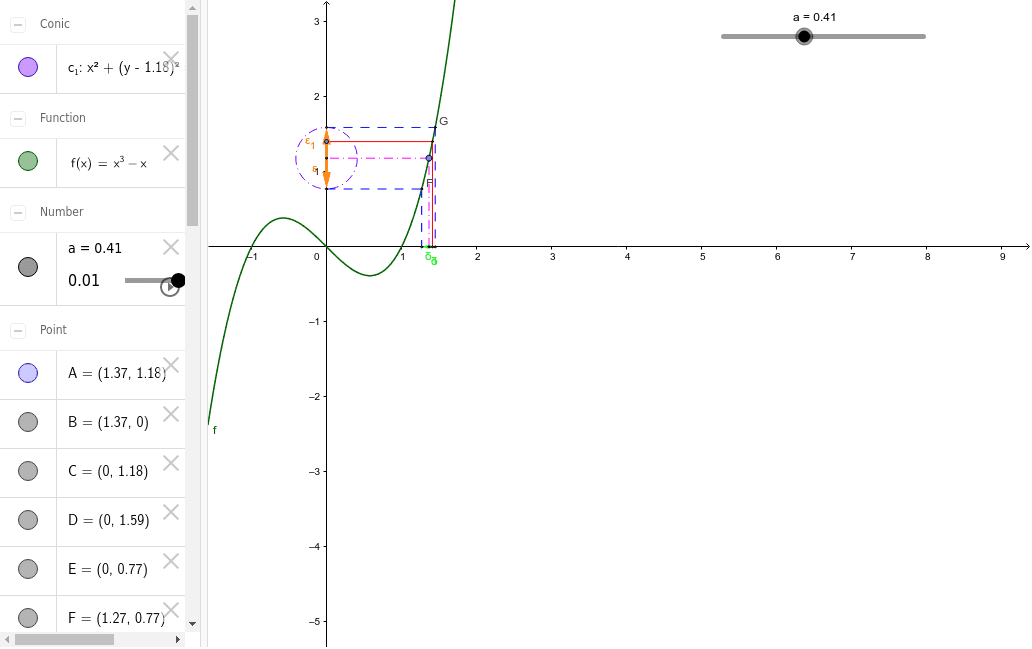
Task: Select the c1 conic equation text
Action: coord(123,67)
